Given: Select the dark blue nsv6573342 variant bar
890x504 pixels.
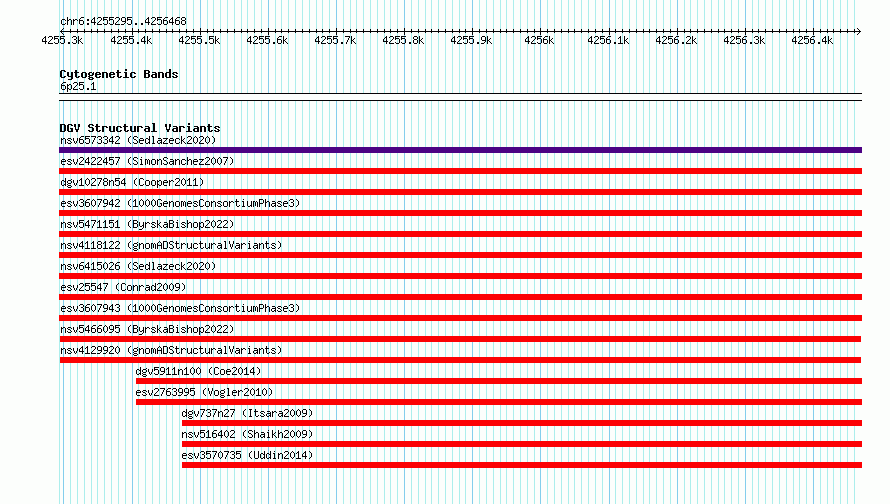Looking at the screenshot, I should (x=460, y=150).
